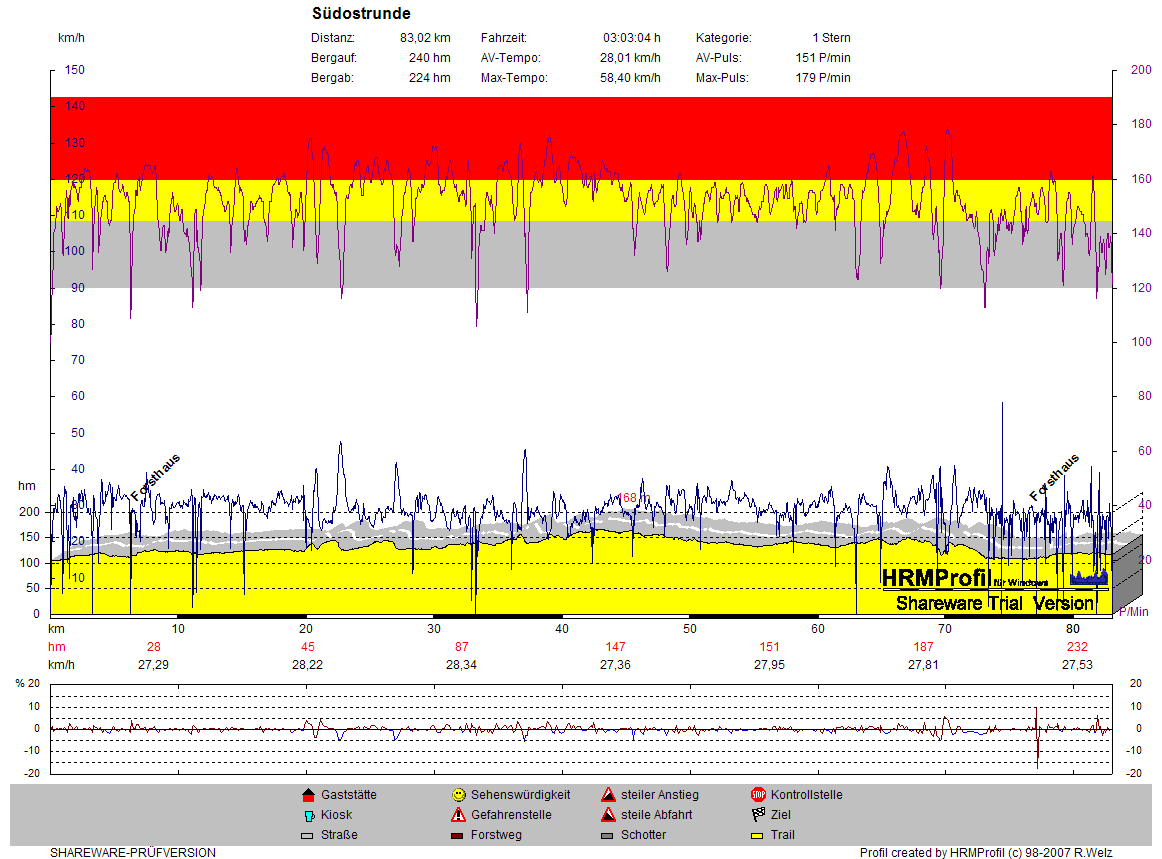This screenshot has height=859, width=1162.
Task: Select the steiler Anstieg triangle icon
Action: pos(608,795)
